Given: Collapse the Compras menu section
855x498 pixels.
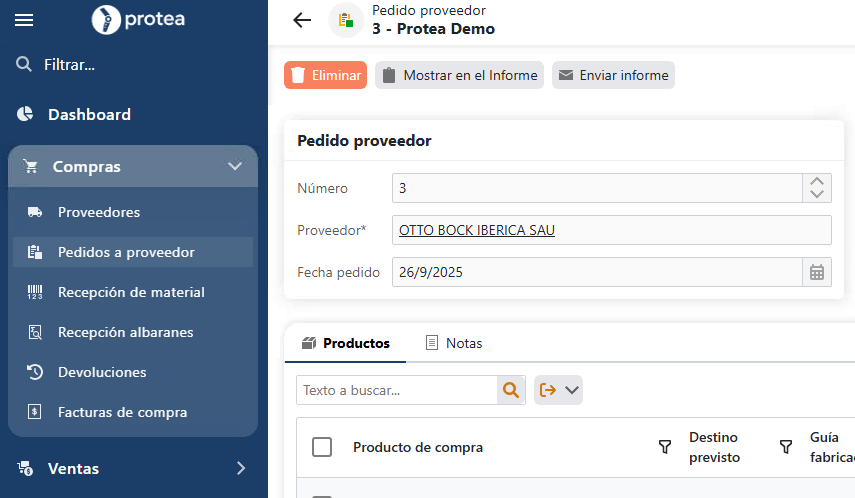Looking at the screenshot, I should 235,167.
